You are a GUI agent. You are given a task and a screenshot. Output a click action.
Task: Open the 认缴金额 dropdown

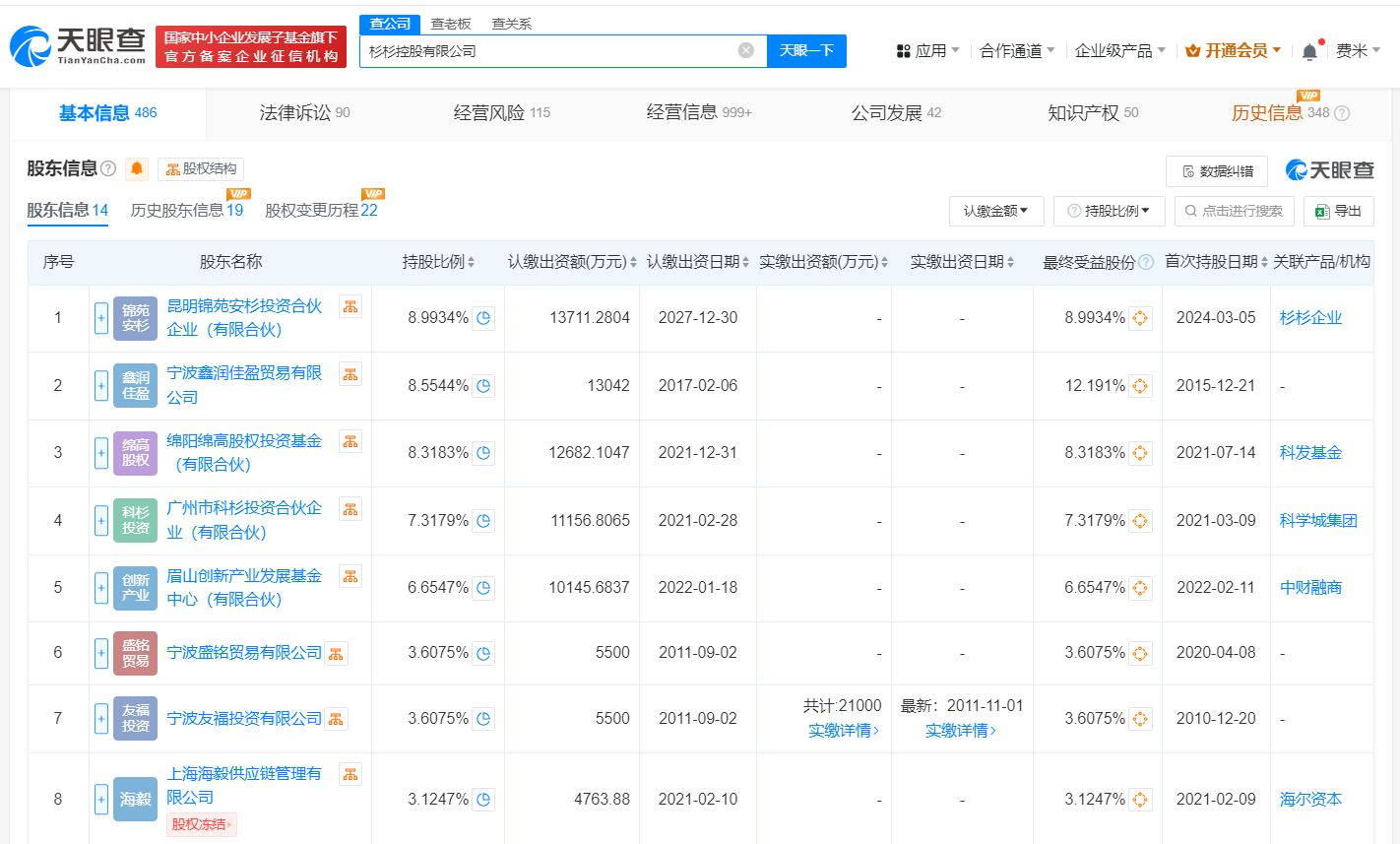(x=995, y=211)
